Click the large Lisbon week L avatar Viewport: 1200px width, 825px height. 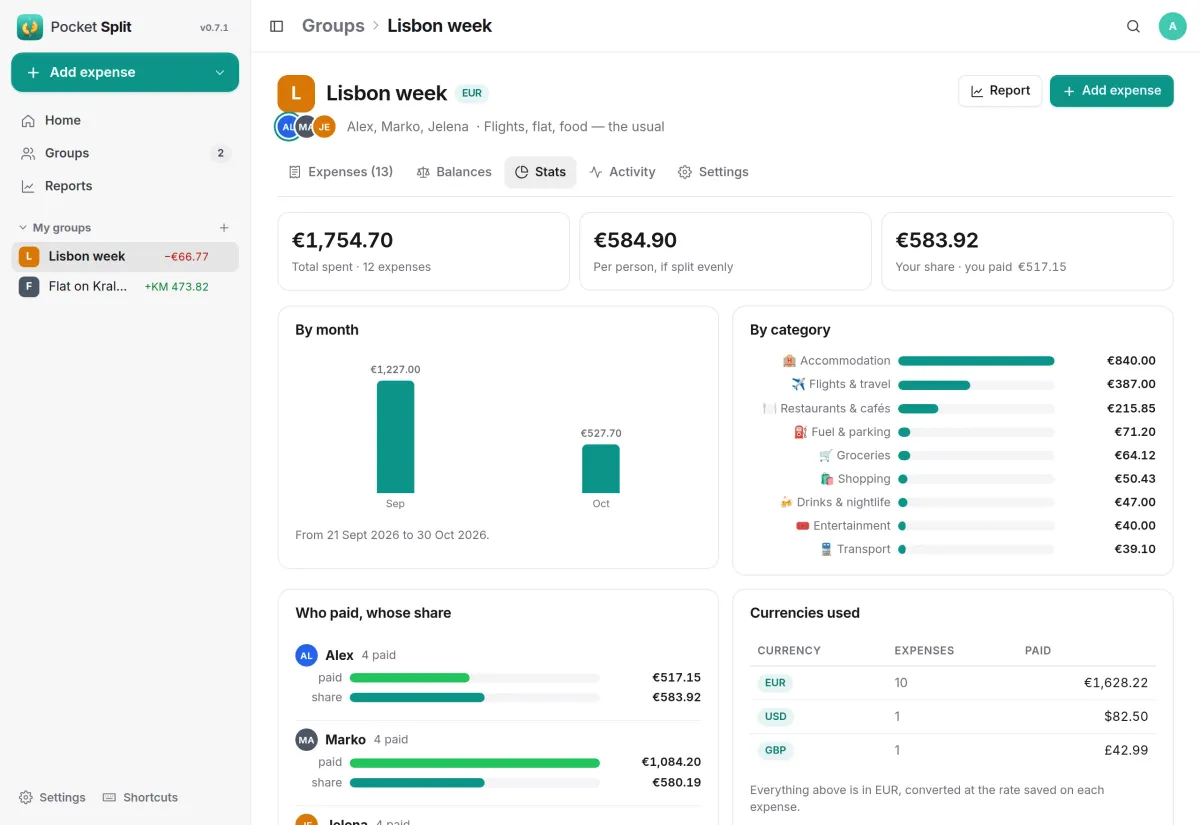point(296,94)
